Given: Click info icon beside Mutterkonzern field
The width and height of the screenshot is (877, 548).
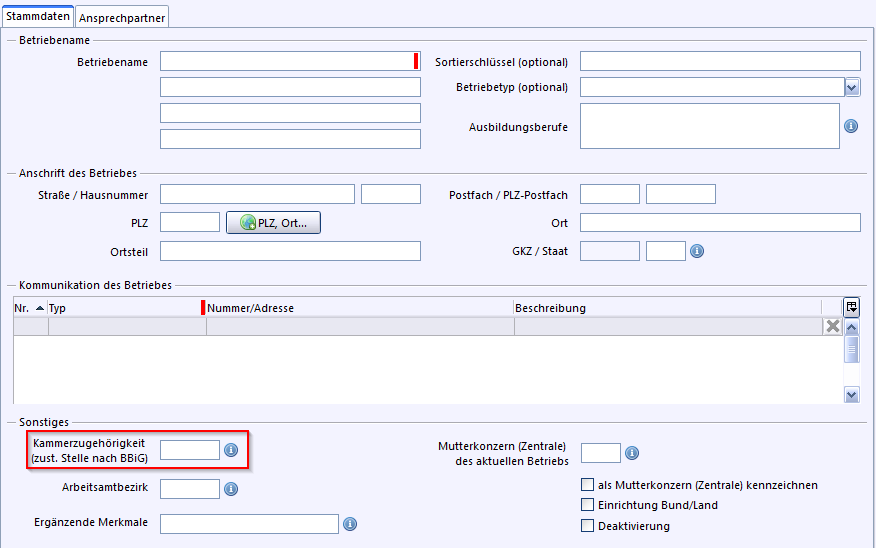Looking at the screenshot, I should (x=632, y=454).
